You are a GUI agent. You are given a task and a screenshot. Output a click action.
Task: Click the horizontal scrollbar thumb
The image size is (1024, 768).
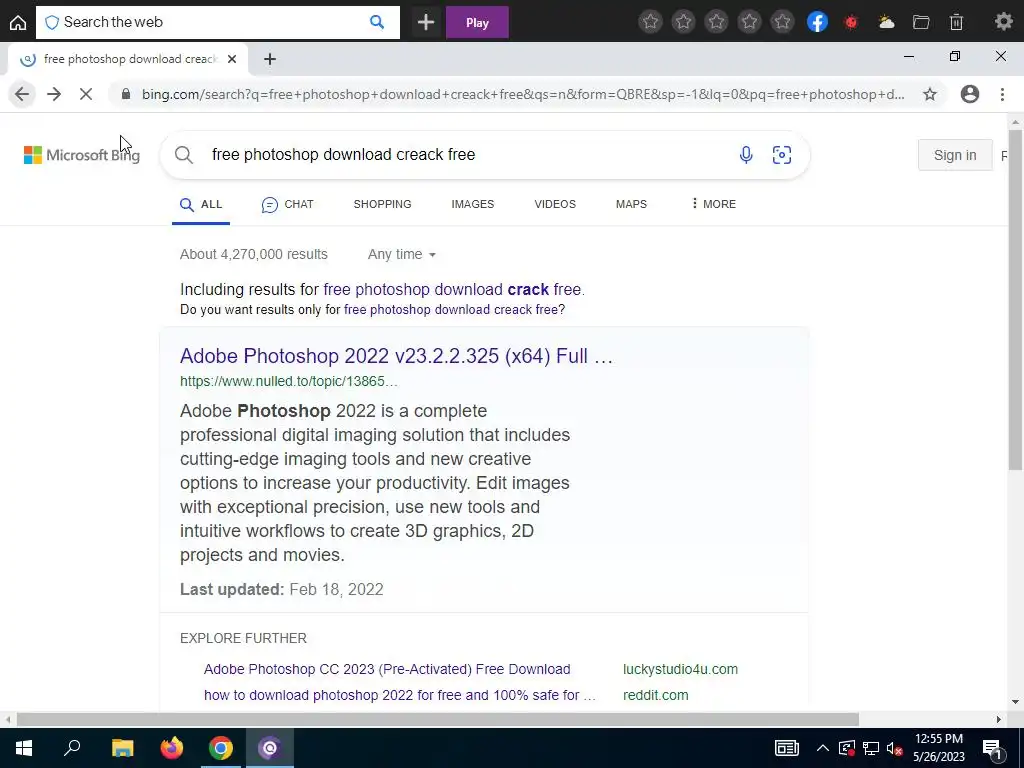(x=438, y=720)
